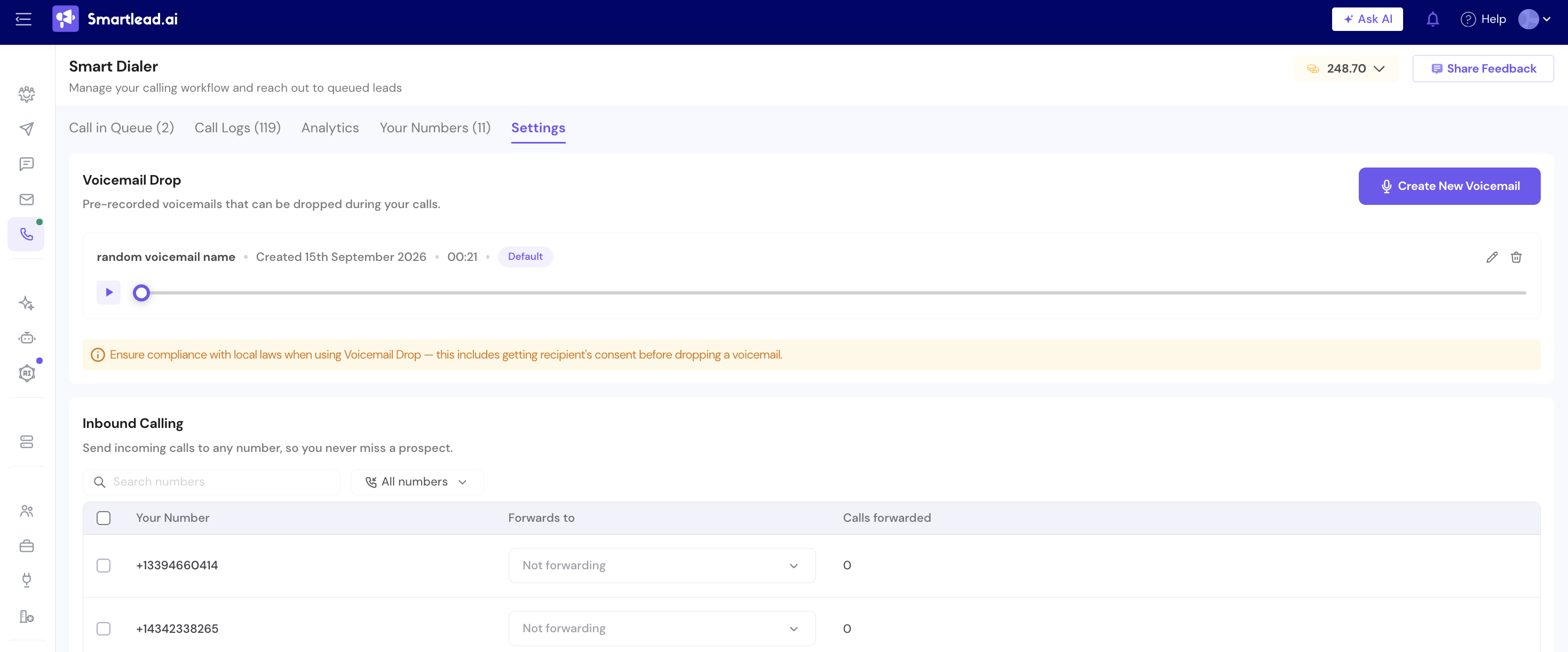1568x652 pixels.
Task: Open the Your Numbers (11) tab
Action: click(x=435, y=128)
